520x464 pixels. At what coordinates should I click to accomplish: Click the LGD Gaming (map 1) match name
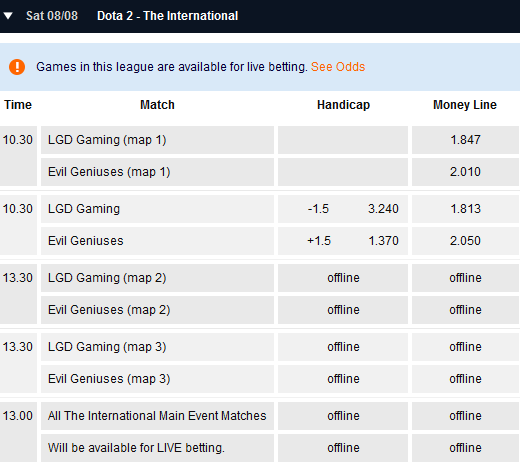click(x=107, y=140)
